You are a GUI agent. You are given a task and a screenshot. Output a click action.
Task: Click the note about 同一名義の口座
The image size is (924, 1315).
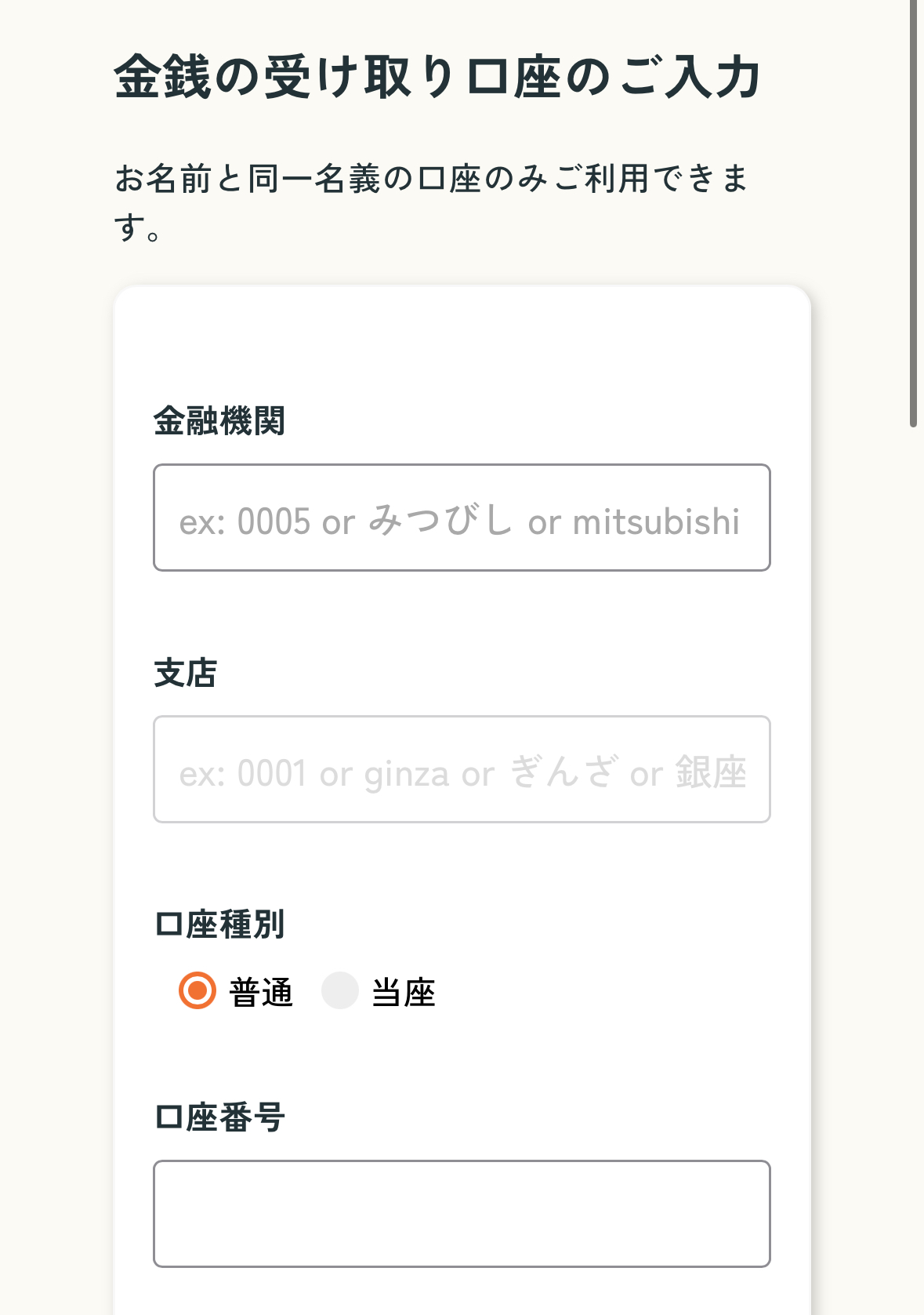coord(432,202)
